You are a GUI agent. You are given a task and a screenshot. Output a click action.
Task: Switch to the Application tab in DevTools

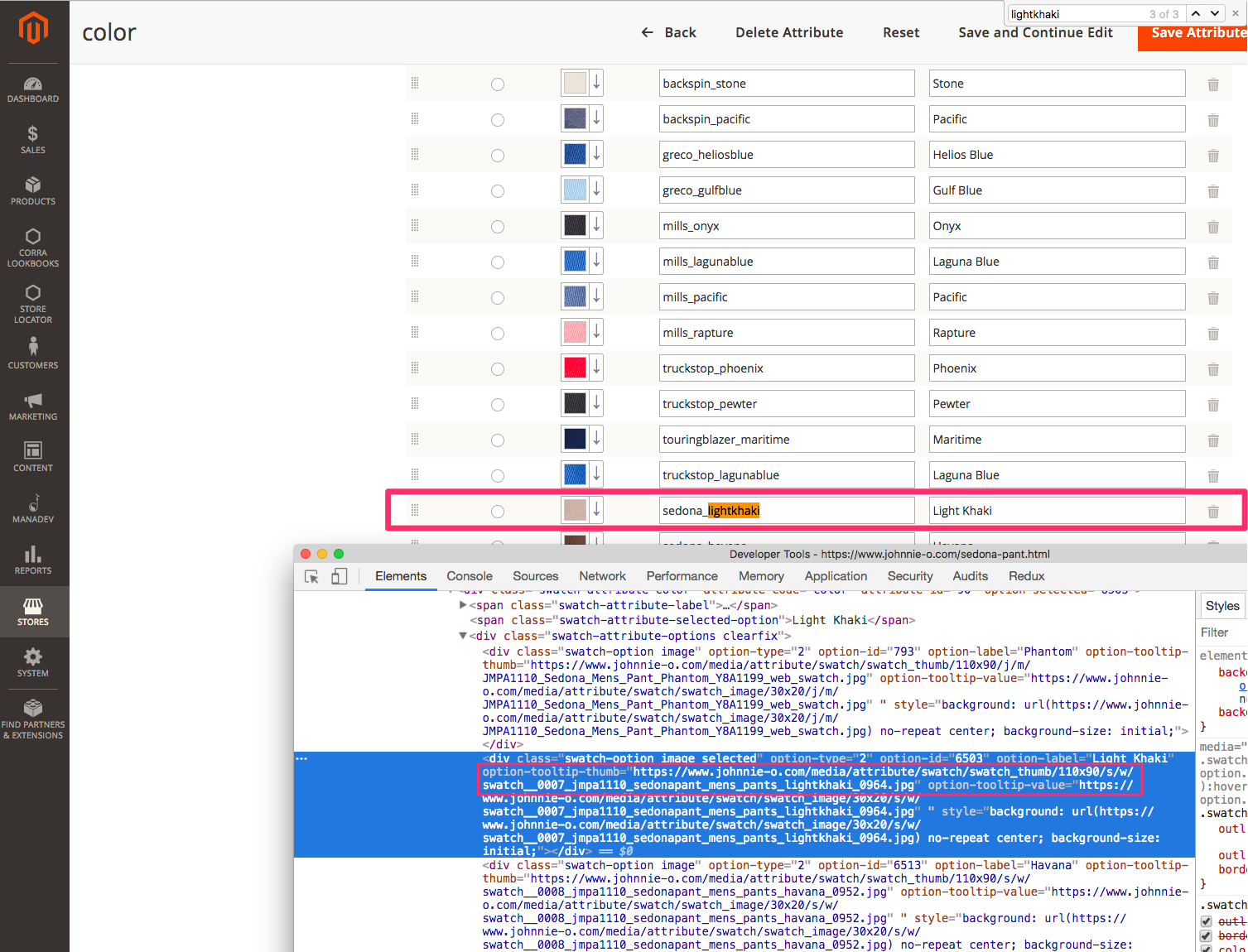click(x=836, y=576)
